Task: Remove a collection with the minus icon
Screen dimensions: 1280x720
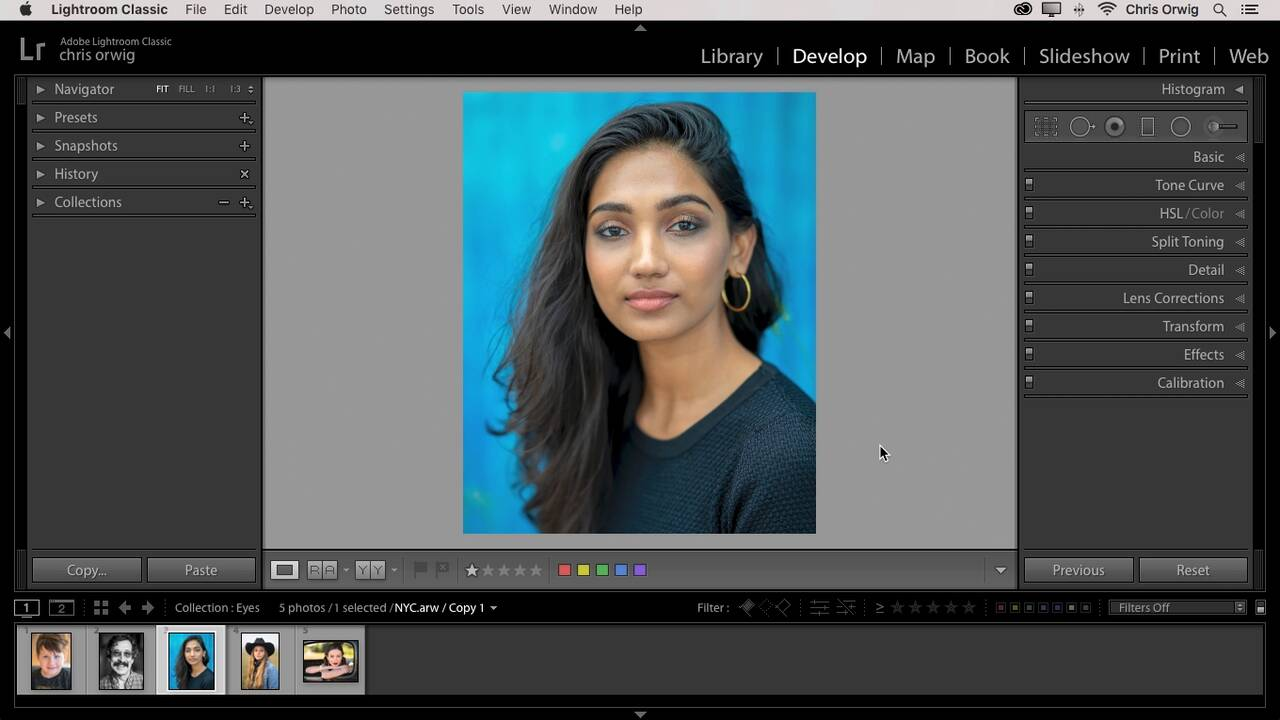Action: click(x=224, y=202)
